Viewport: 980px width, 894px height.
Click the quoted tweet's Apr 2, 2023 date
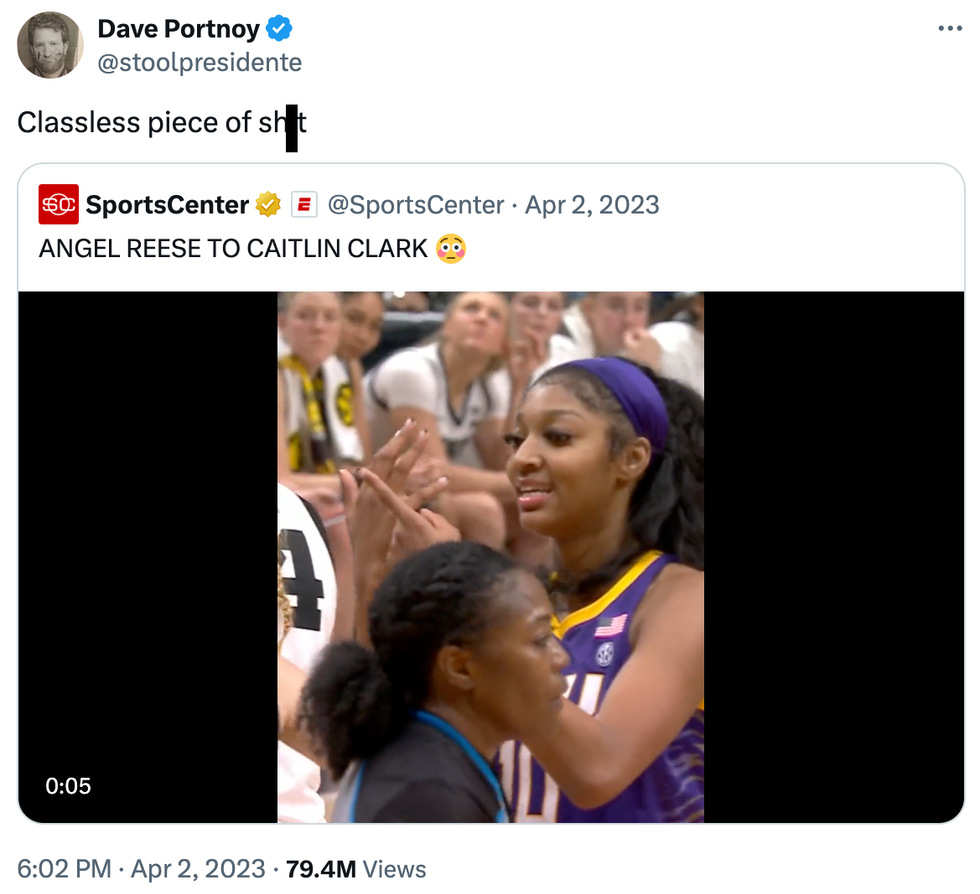[592, 205]
